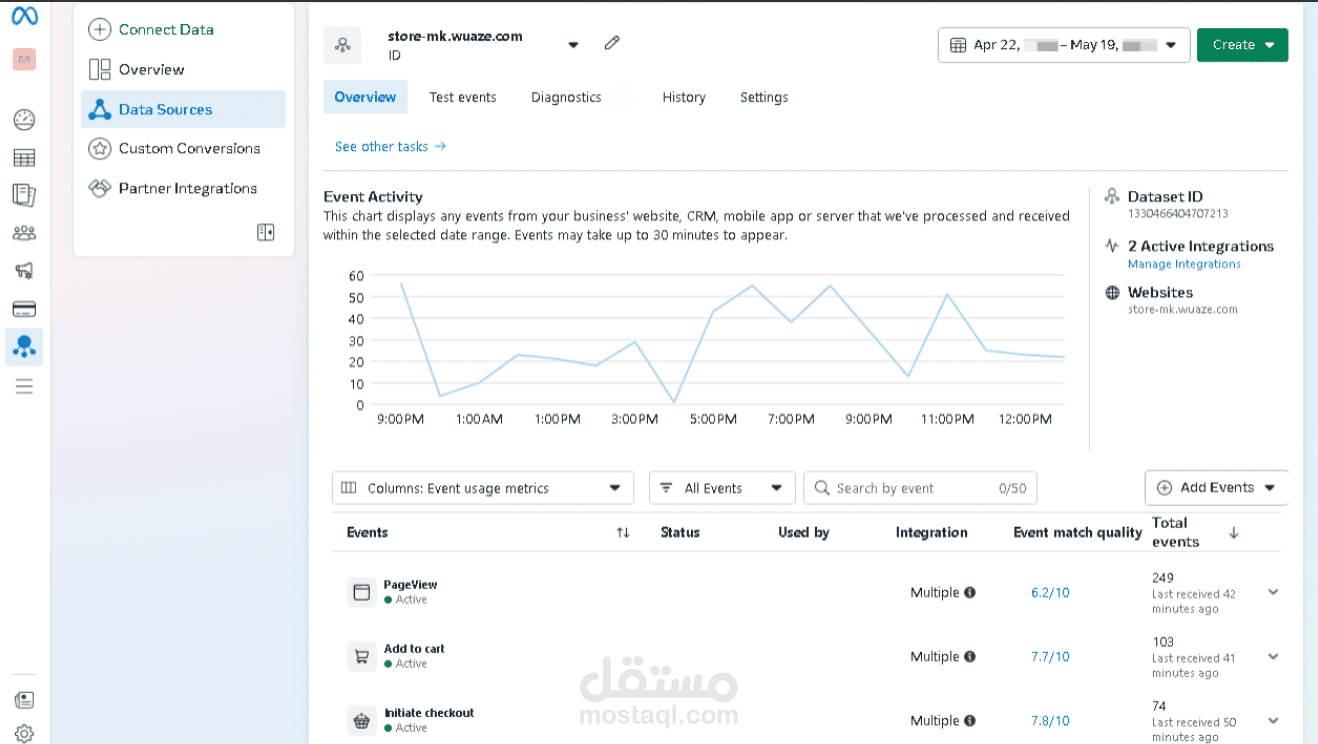Click the Initiate checkout basket icon
Screen dimensions: 1318x744
[361, 720]
